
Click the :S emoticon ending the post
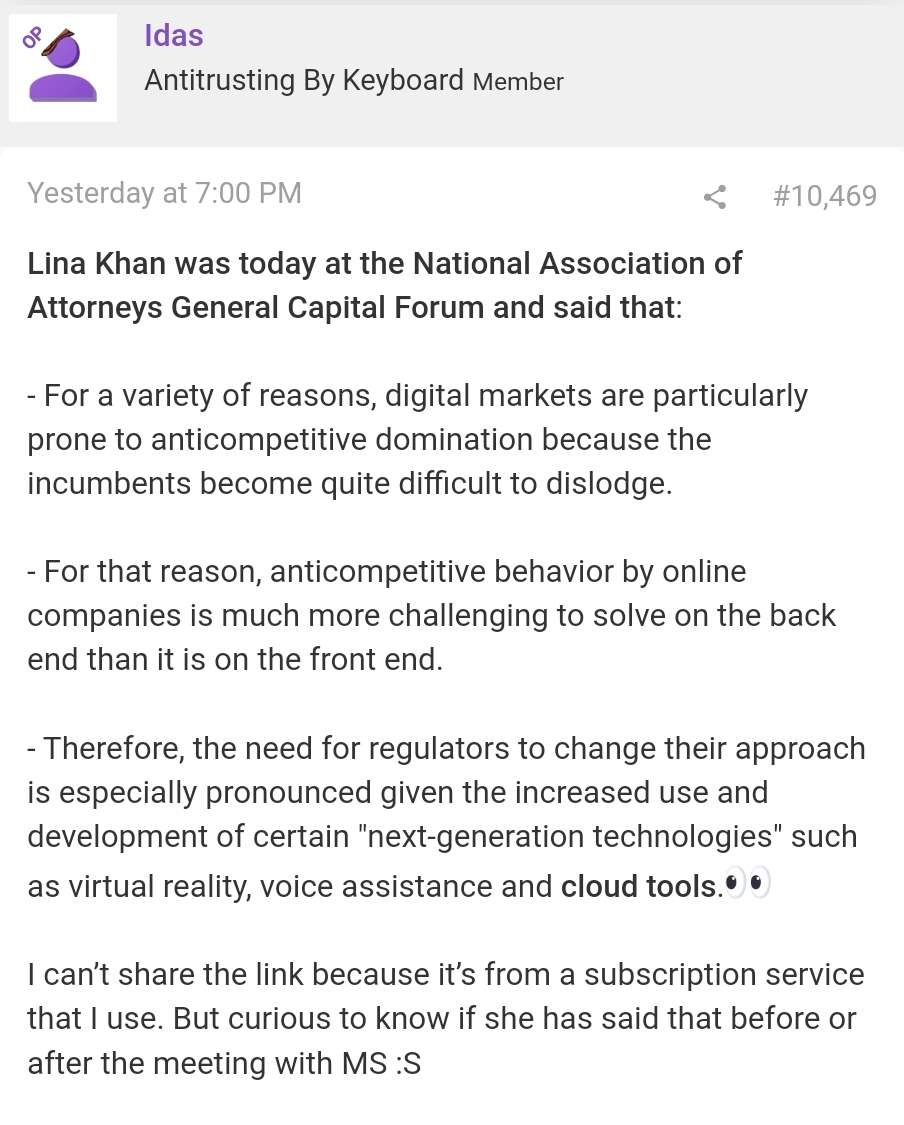(x=408, y=1063)
